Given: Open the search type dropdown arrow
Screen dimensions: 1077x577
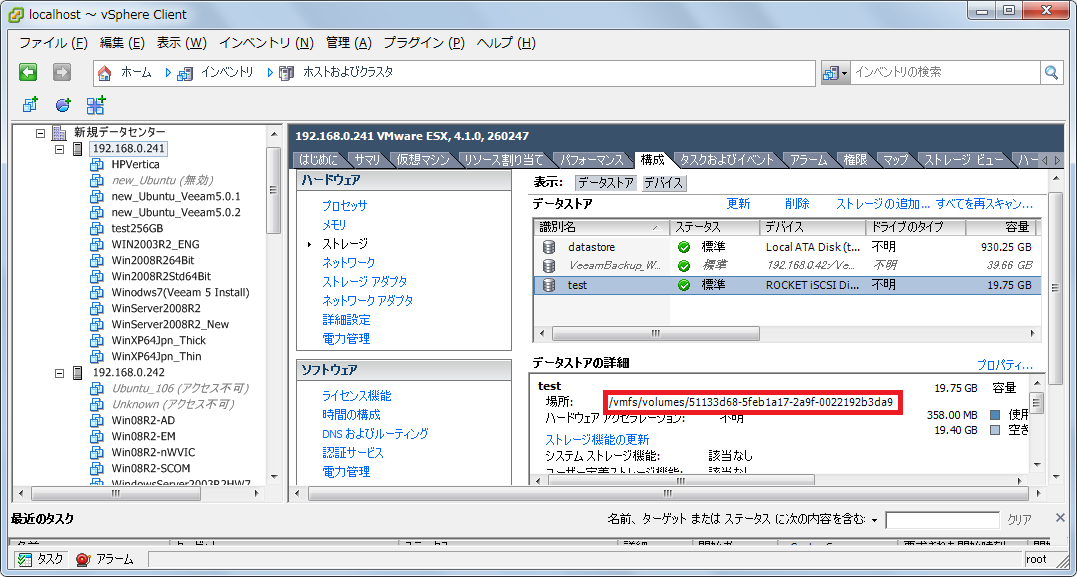Looking at the screenshot, I should click(x=843, y=73).
